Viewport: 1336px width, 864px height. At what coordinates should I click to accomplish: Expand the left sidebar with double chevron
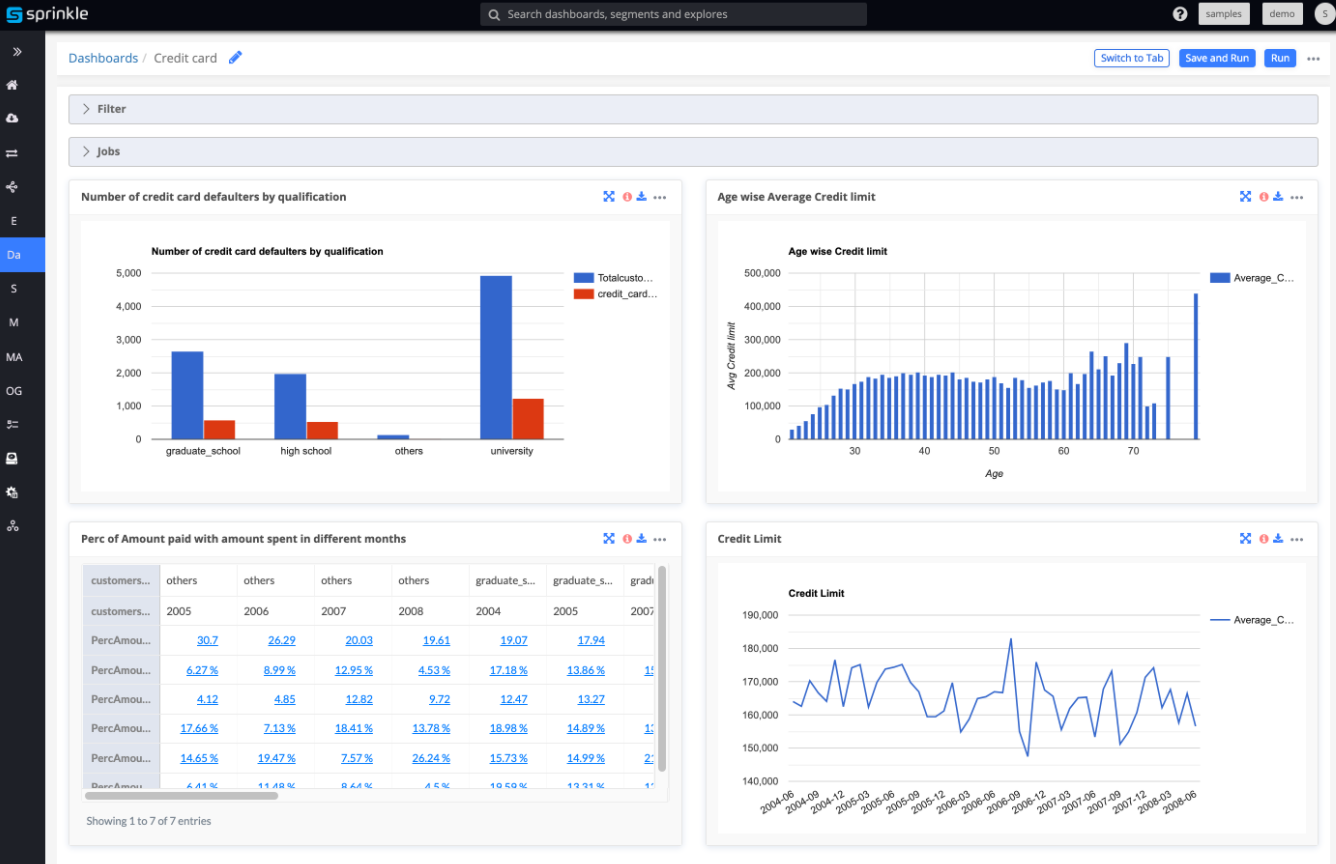pyautogui.click(x=17, y=51)
